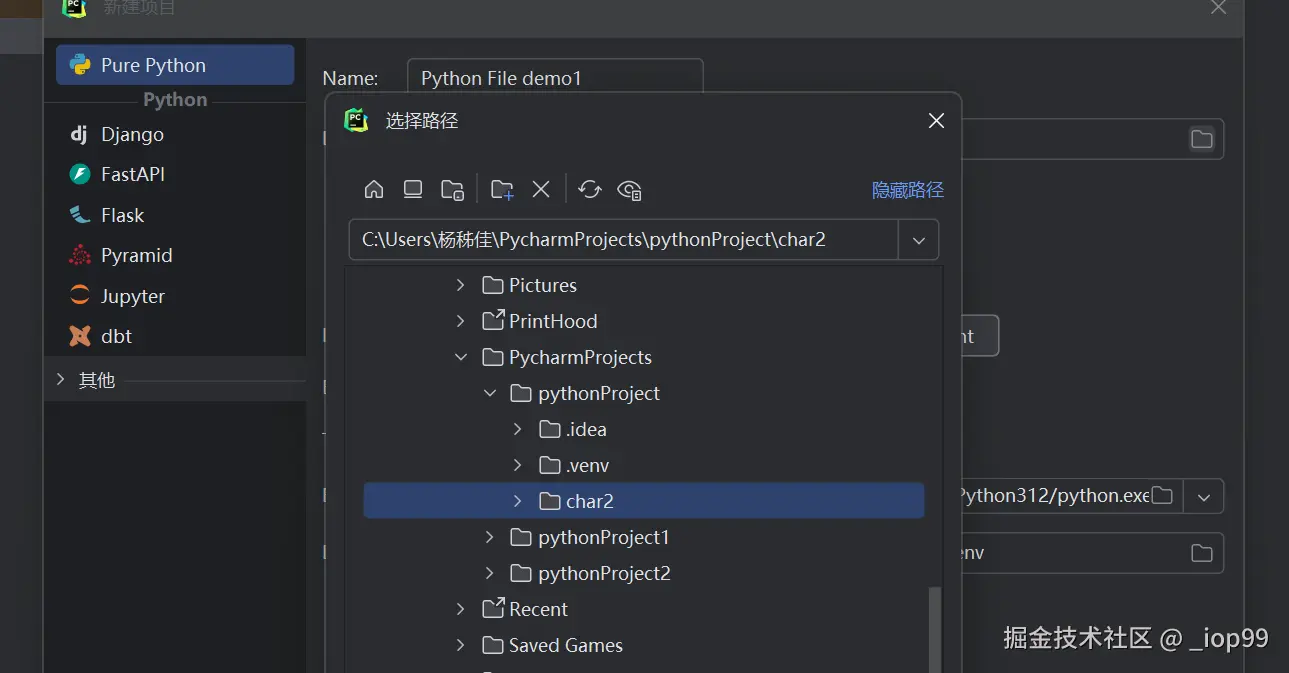Open the Python interpreter dropdown

(x=1204, y=496)
